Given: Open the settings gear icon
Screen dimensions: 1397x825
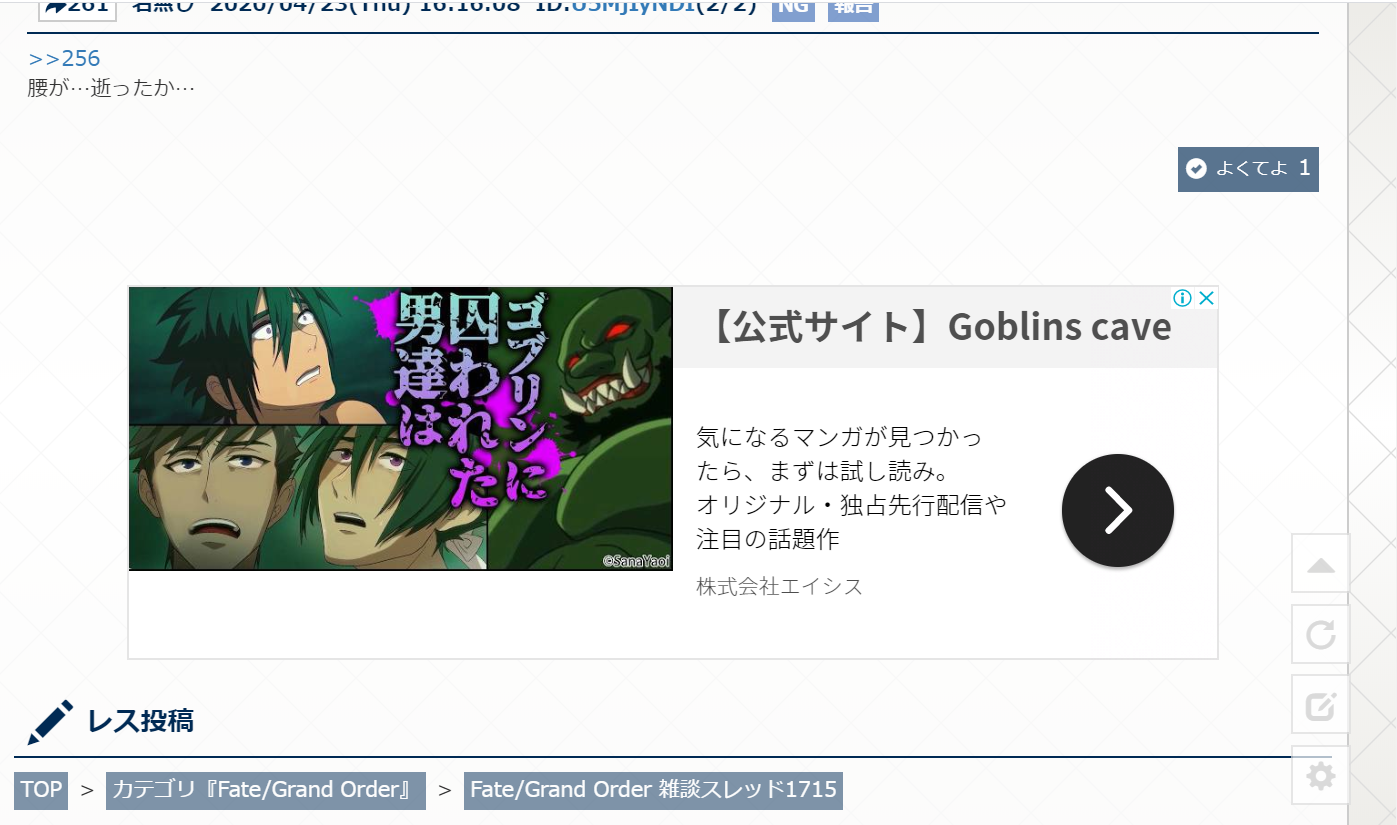Looking at the screenshot, I should pyautogui.click(x=1321, y=775).
